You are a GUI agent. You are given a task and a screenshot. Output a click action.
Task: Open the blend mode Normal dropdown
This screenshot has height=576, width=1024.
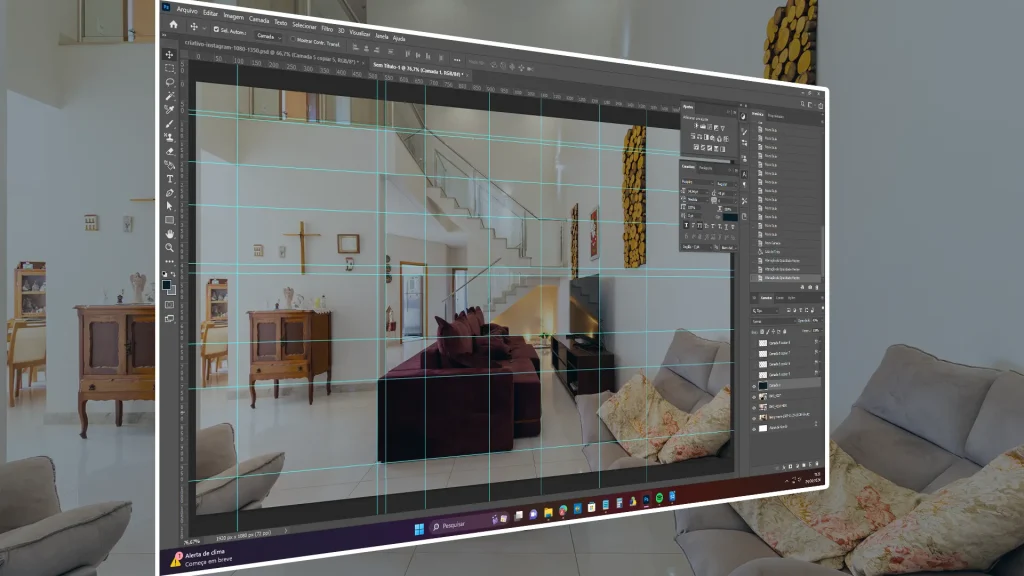(x=773, y=321)
